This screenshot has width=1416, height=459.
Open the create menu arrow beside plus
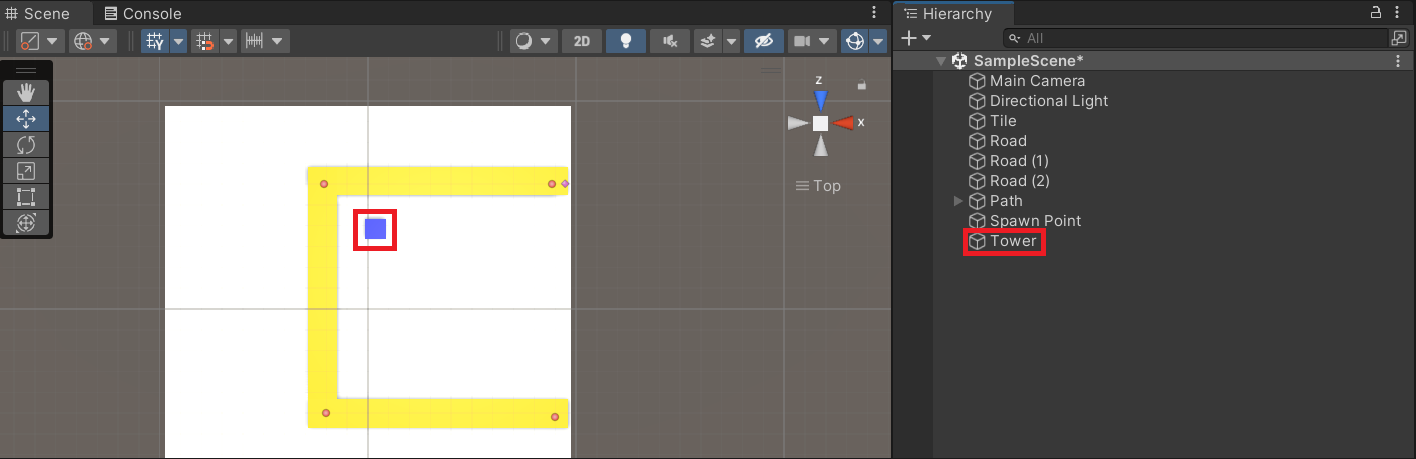926,38
